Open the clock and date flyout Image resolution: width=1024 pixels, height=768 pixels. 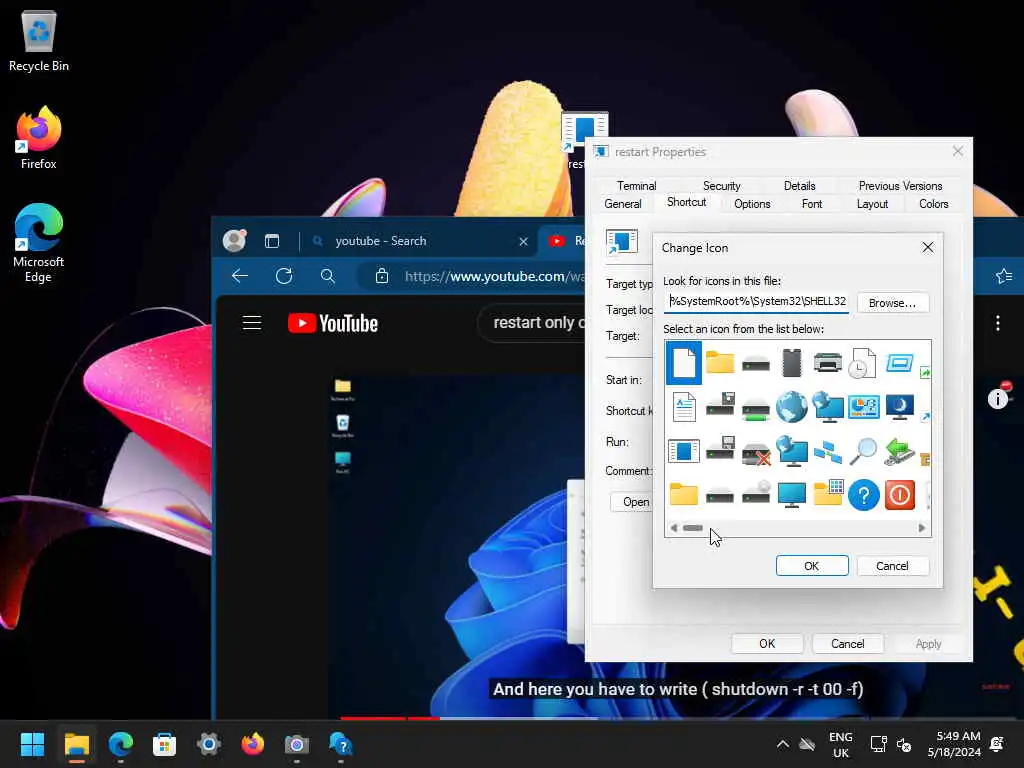pos(954,744)
